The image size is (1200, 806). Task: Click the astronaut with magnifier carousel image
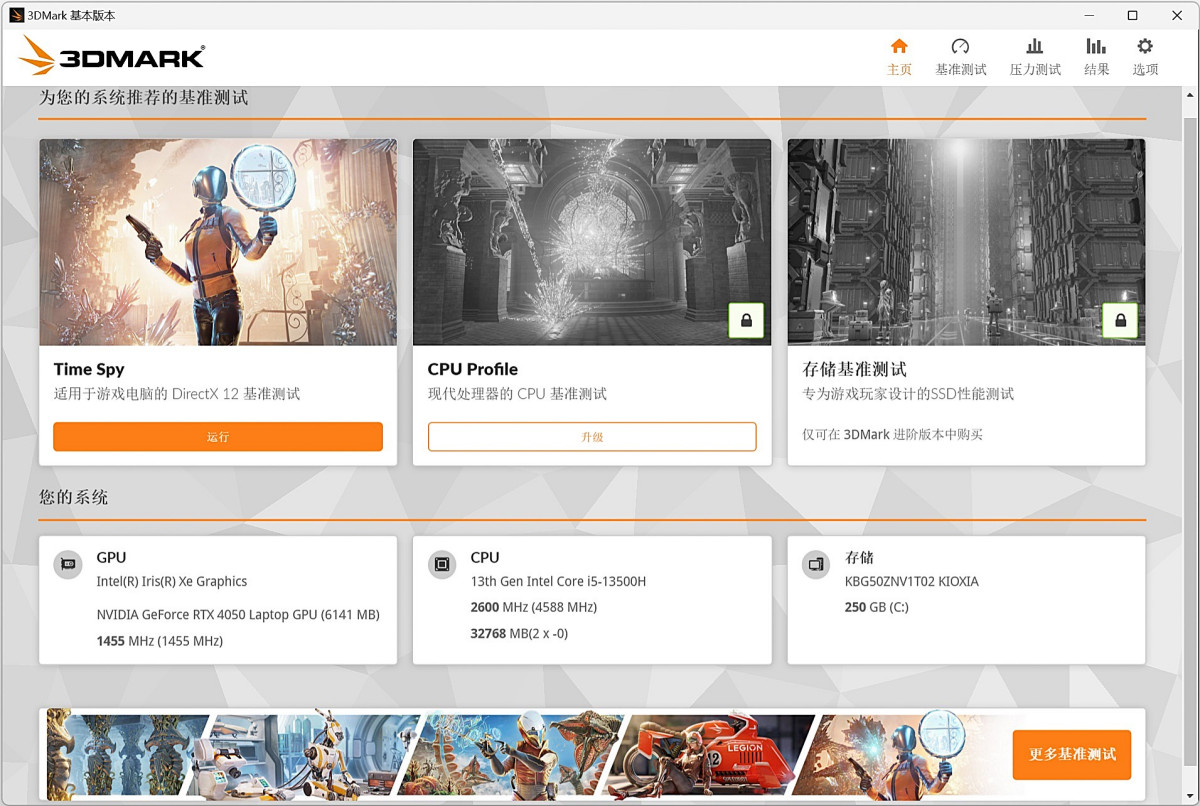point(900,755)
